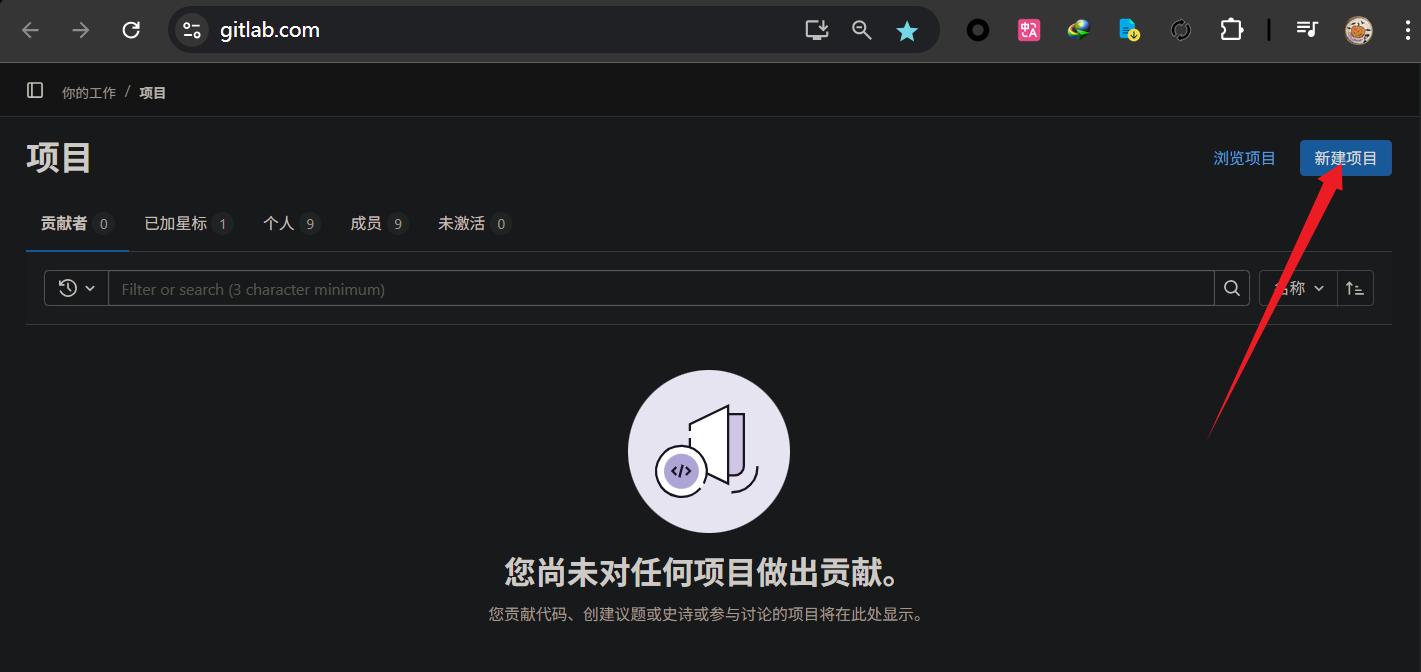Open the pink translate extension icon
1421x672 pixels.
tap(1029, 30)
